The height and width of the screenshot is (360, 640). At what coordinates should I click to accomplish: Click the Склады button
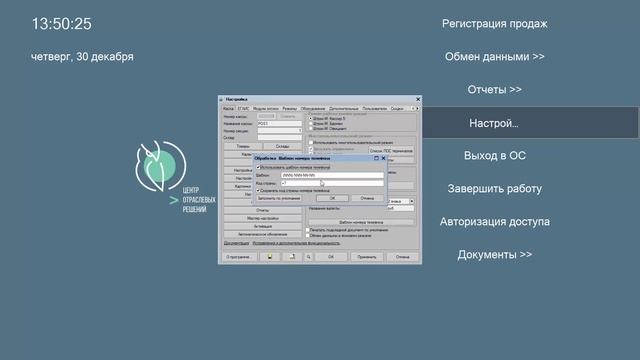(x=282, y=146)
